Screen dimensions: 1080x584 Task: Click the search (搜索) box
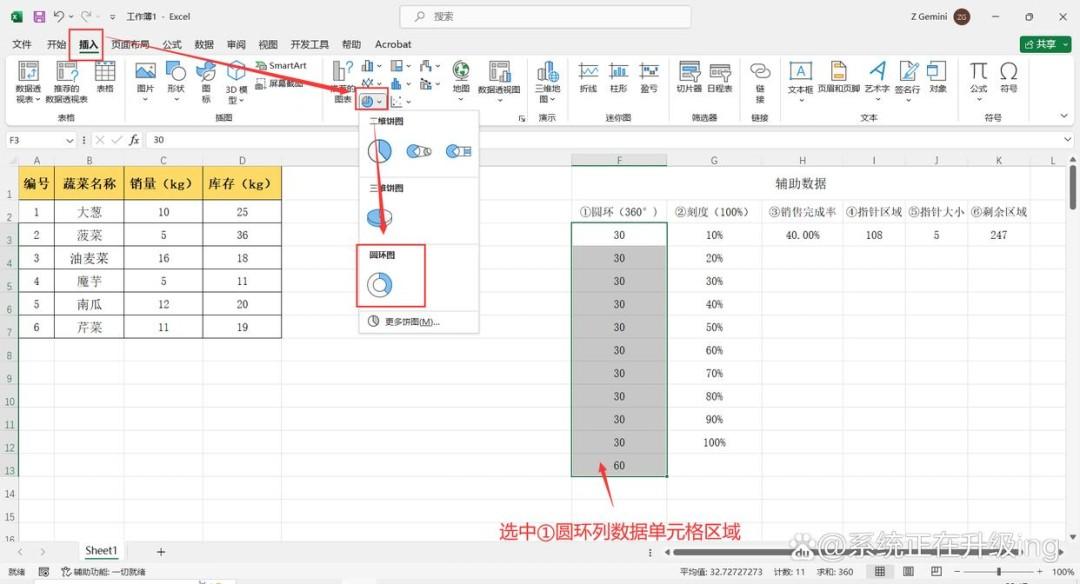(x=545, y=17)
